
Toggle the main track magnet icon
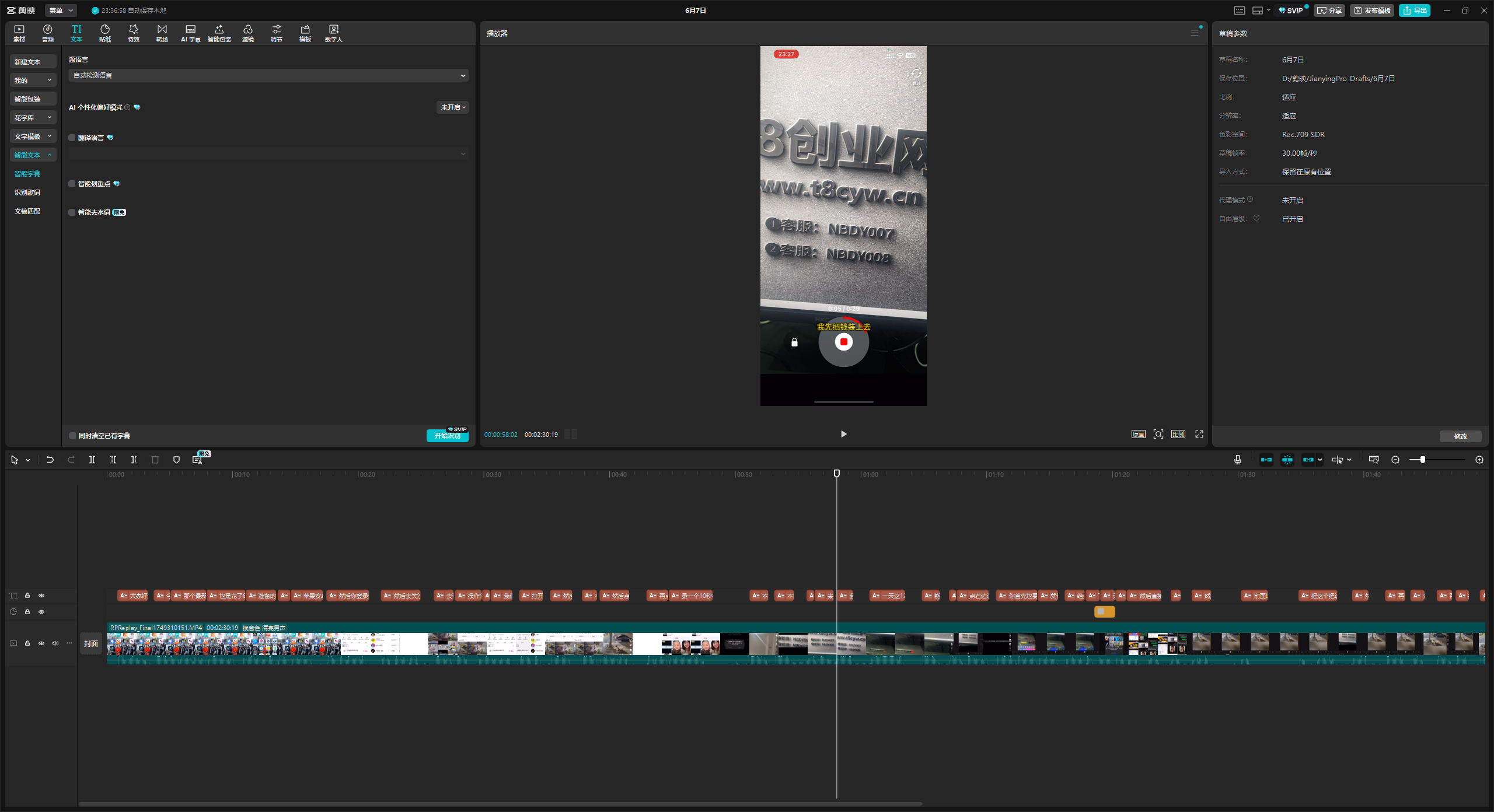tap(1266, 460)
